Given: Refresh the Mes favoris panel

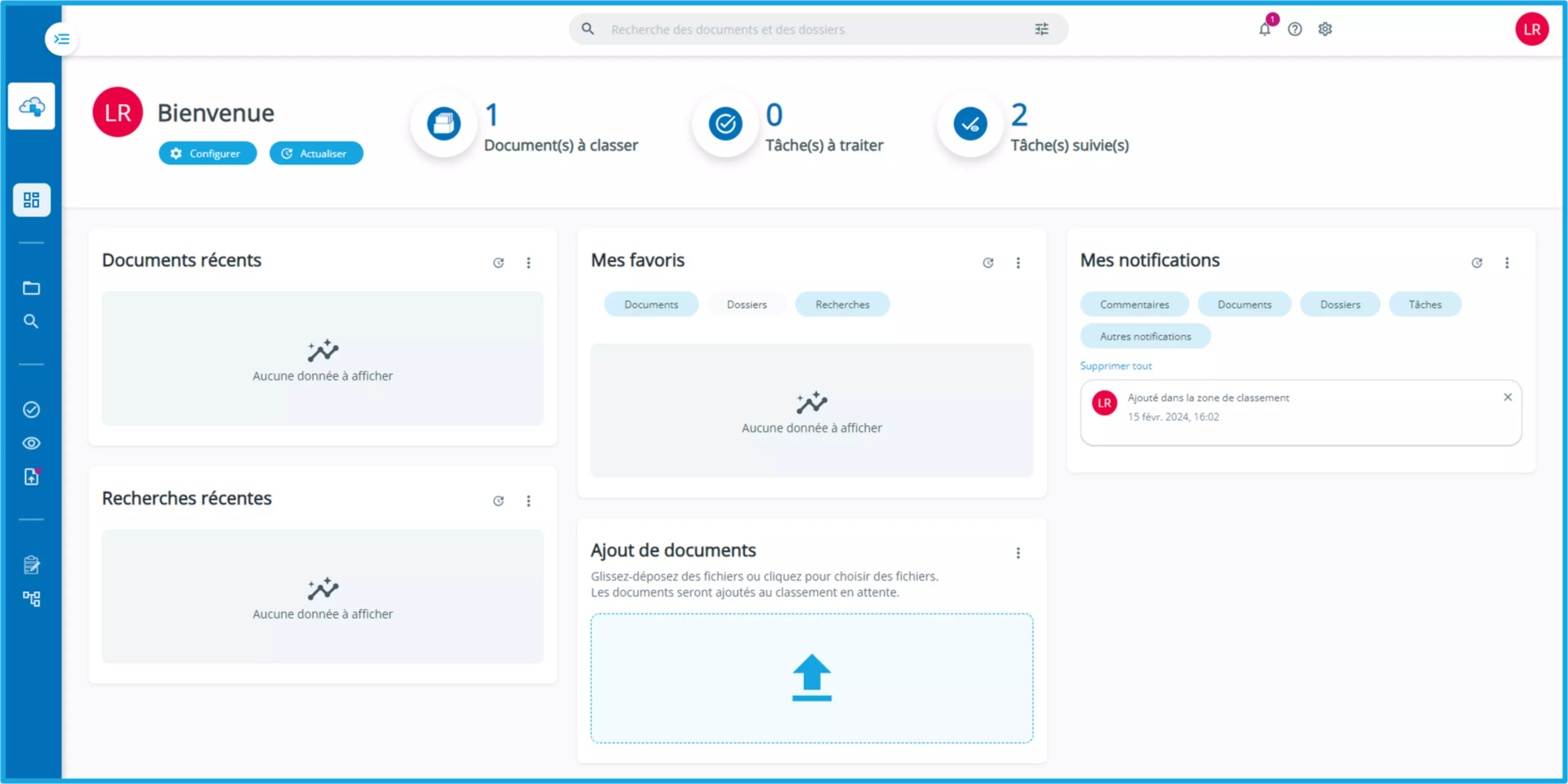Looking at the screenshot, I should tap(988, 263).
